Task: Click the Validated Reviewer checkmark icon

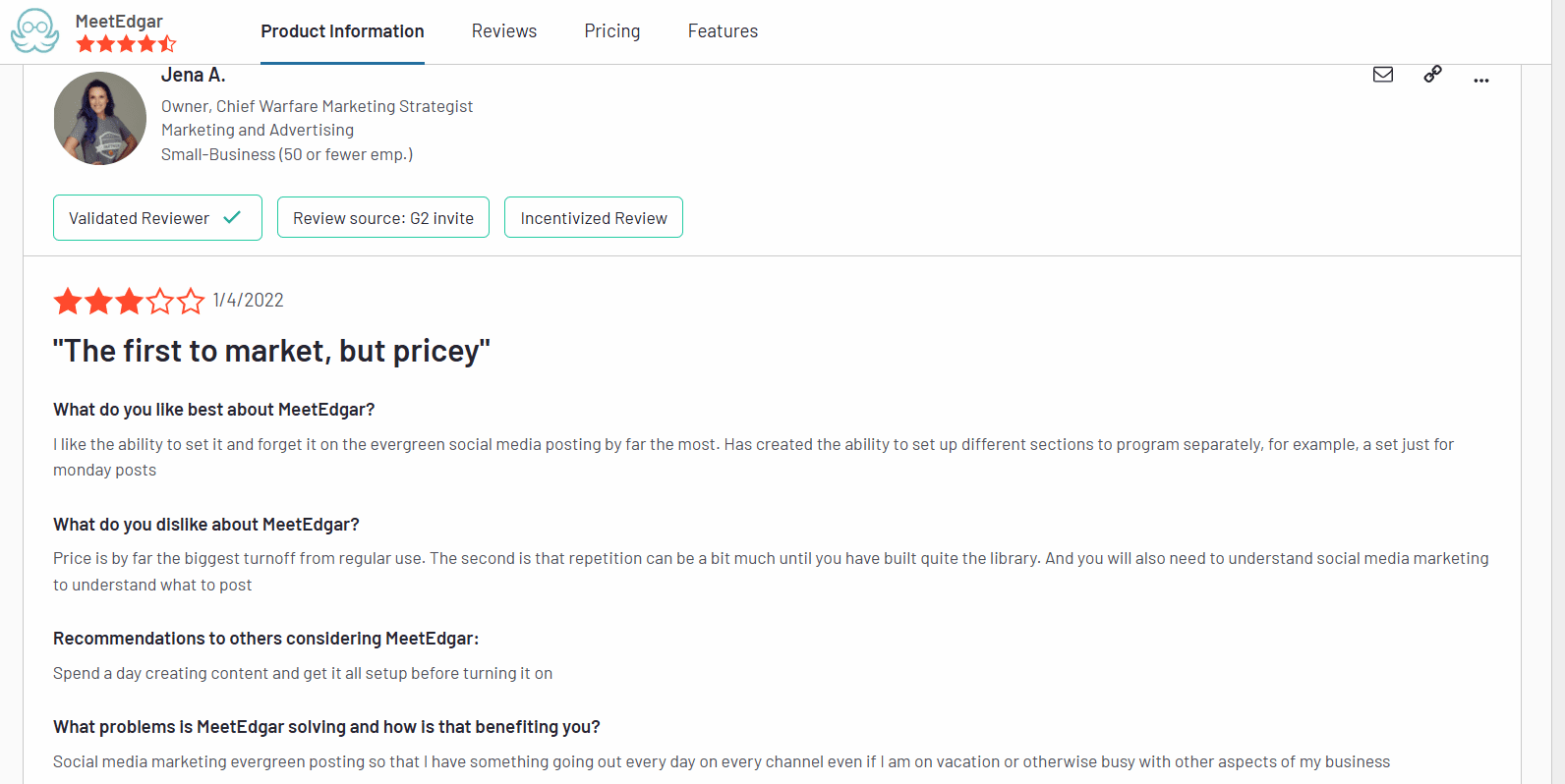Action: (x=232, y=217)
